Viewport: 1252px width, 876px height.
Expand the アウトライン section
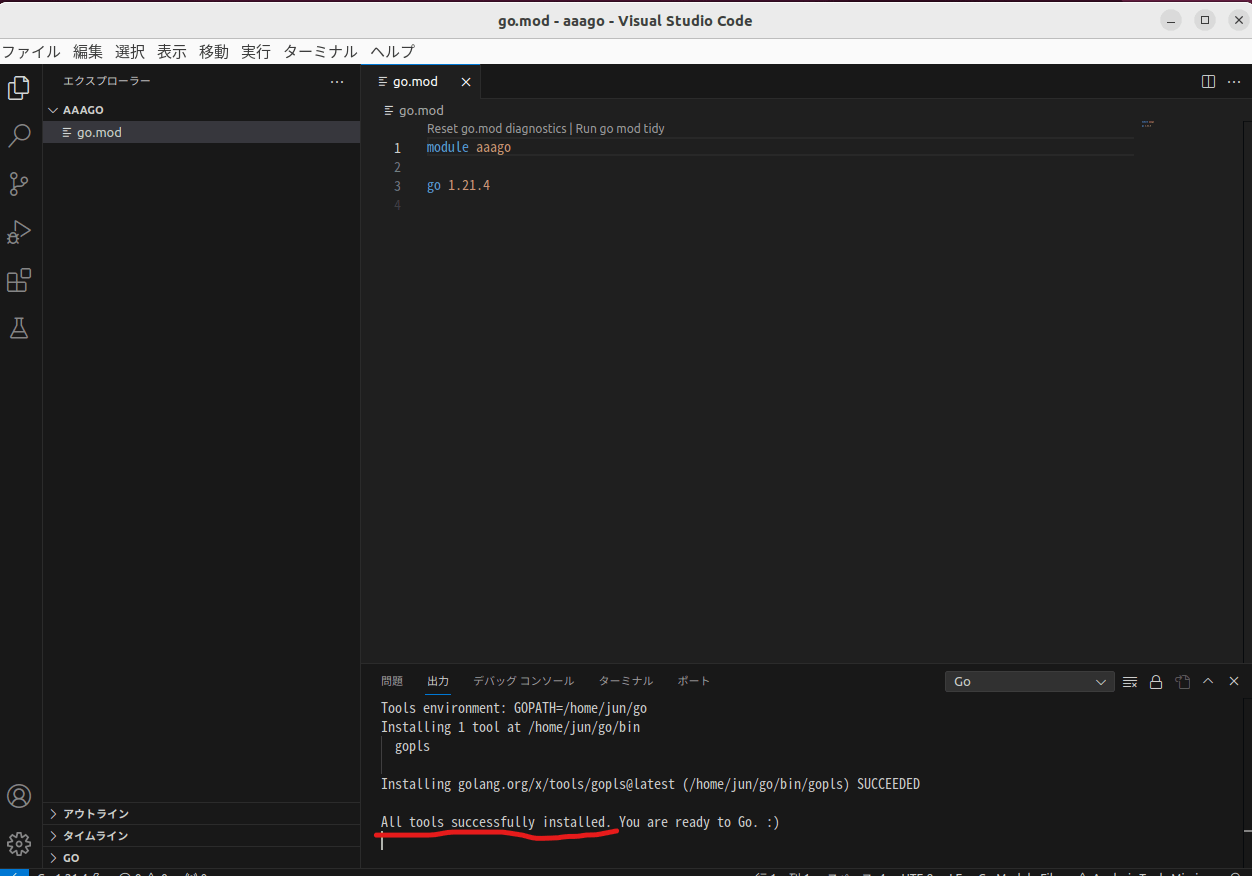click(x=201, y=814)
